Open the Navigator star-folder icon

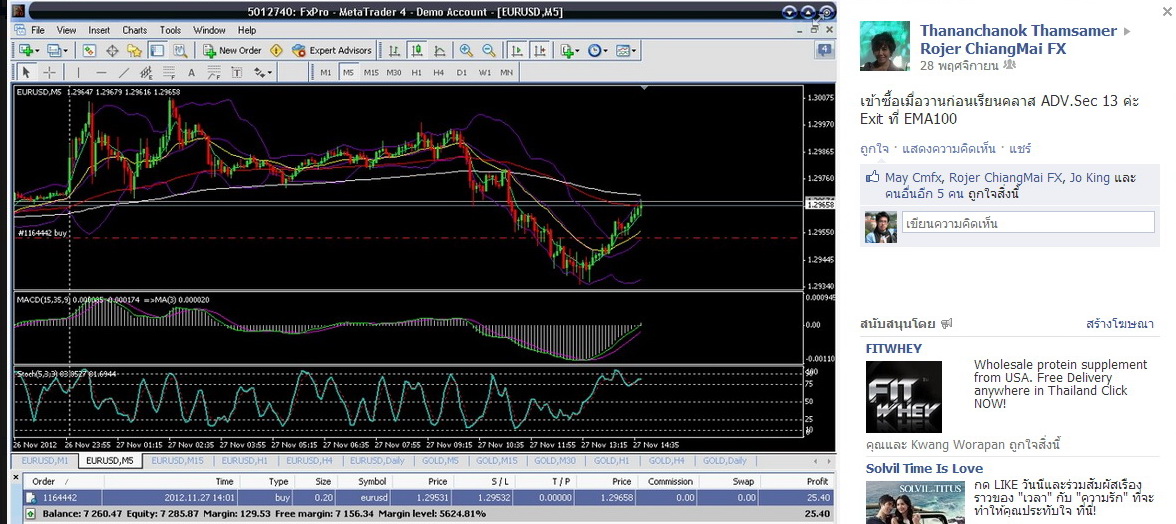point(134,51)
